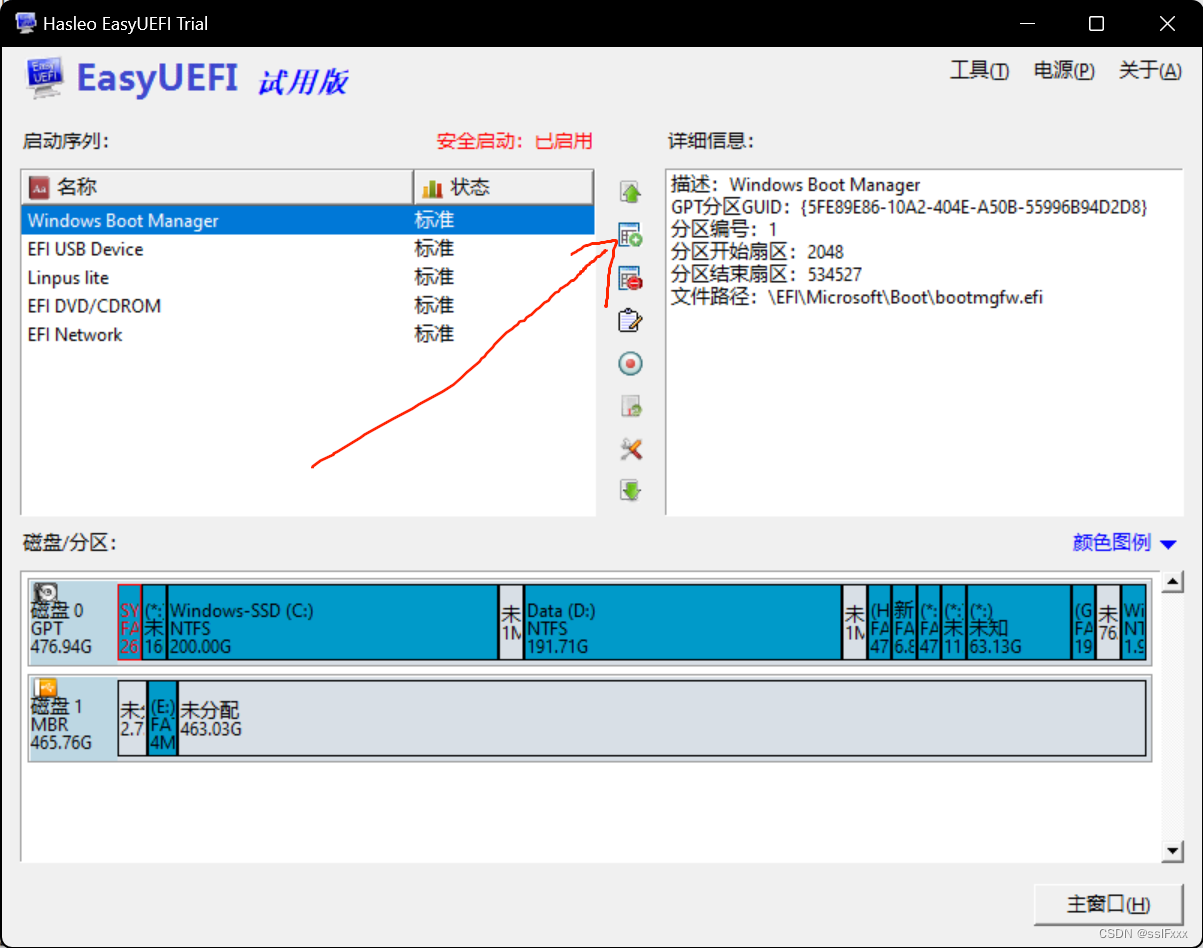This screenshot has height=948, width=1203.
Task: Click the Hasleo app icon in title bar
Action: [x=25, y=23]
